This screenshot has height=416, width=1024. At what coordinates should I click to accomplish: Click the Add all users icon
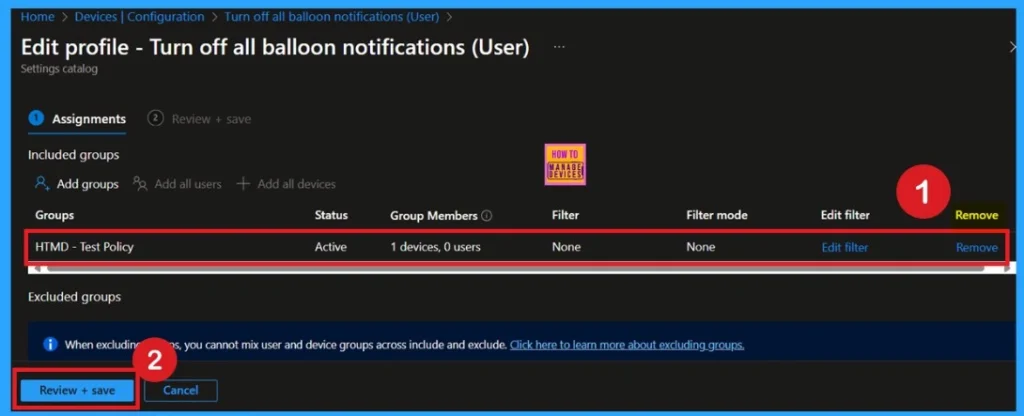[x=140, y=184]
